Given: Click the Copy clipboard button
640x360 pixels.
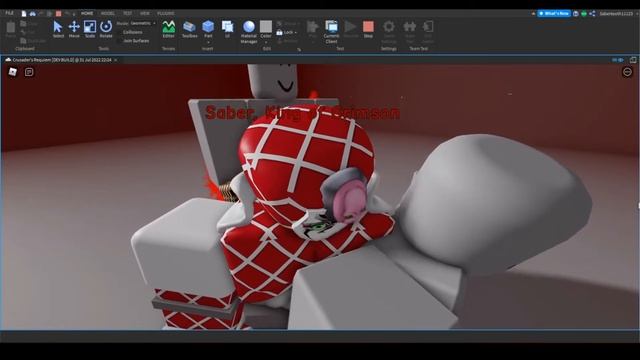Looking at the screenshot, I should [x=30, y=24].
